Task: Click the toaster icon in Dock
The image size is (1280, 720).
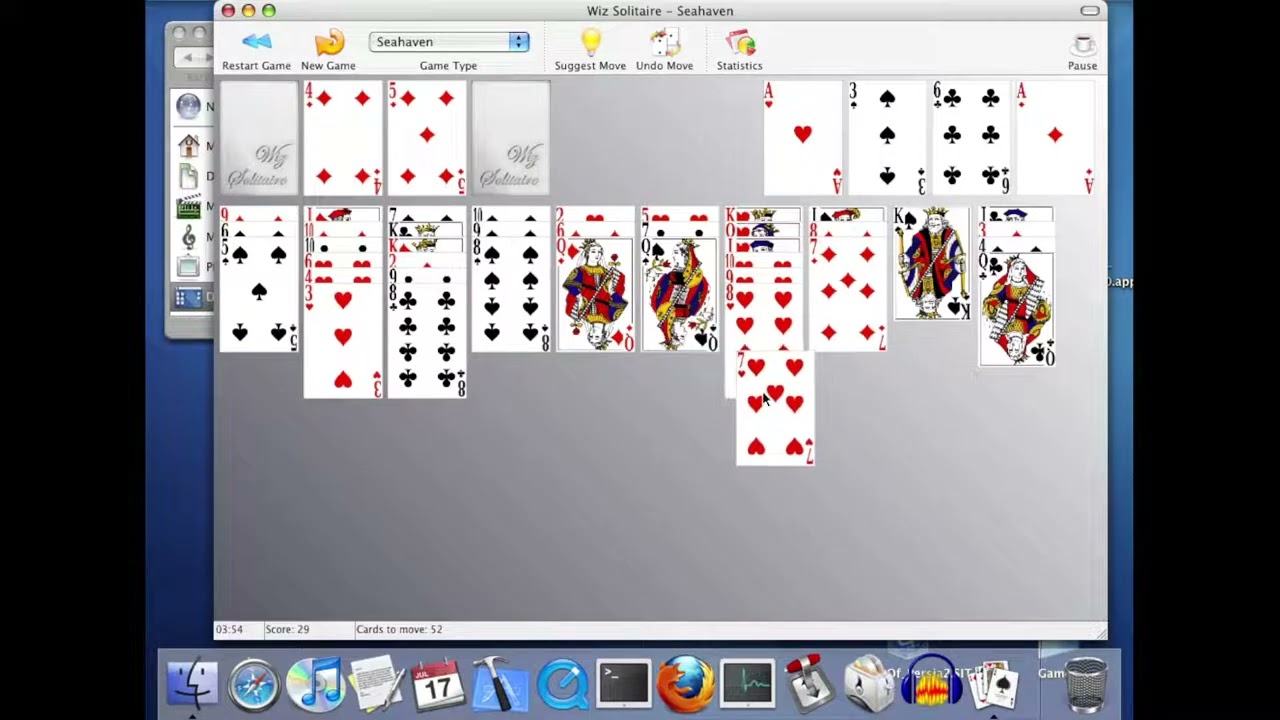Action: click(x=869, y=684)
